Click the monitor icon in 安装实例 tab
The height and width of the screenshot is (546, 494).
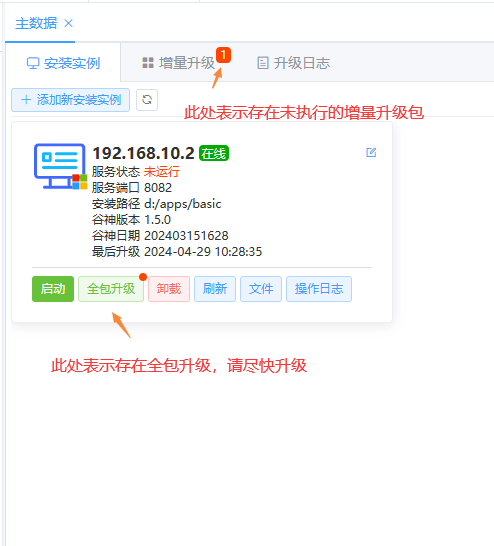33,63
